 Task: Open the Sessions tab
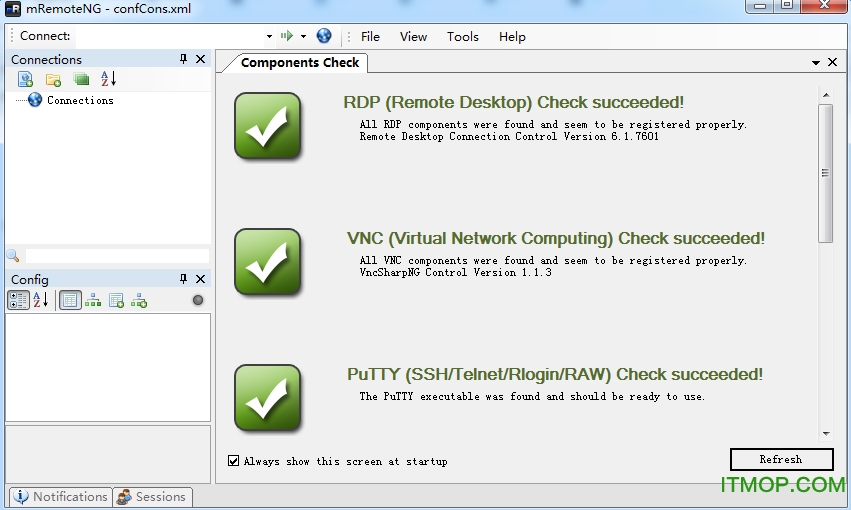point(153,496)
